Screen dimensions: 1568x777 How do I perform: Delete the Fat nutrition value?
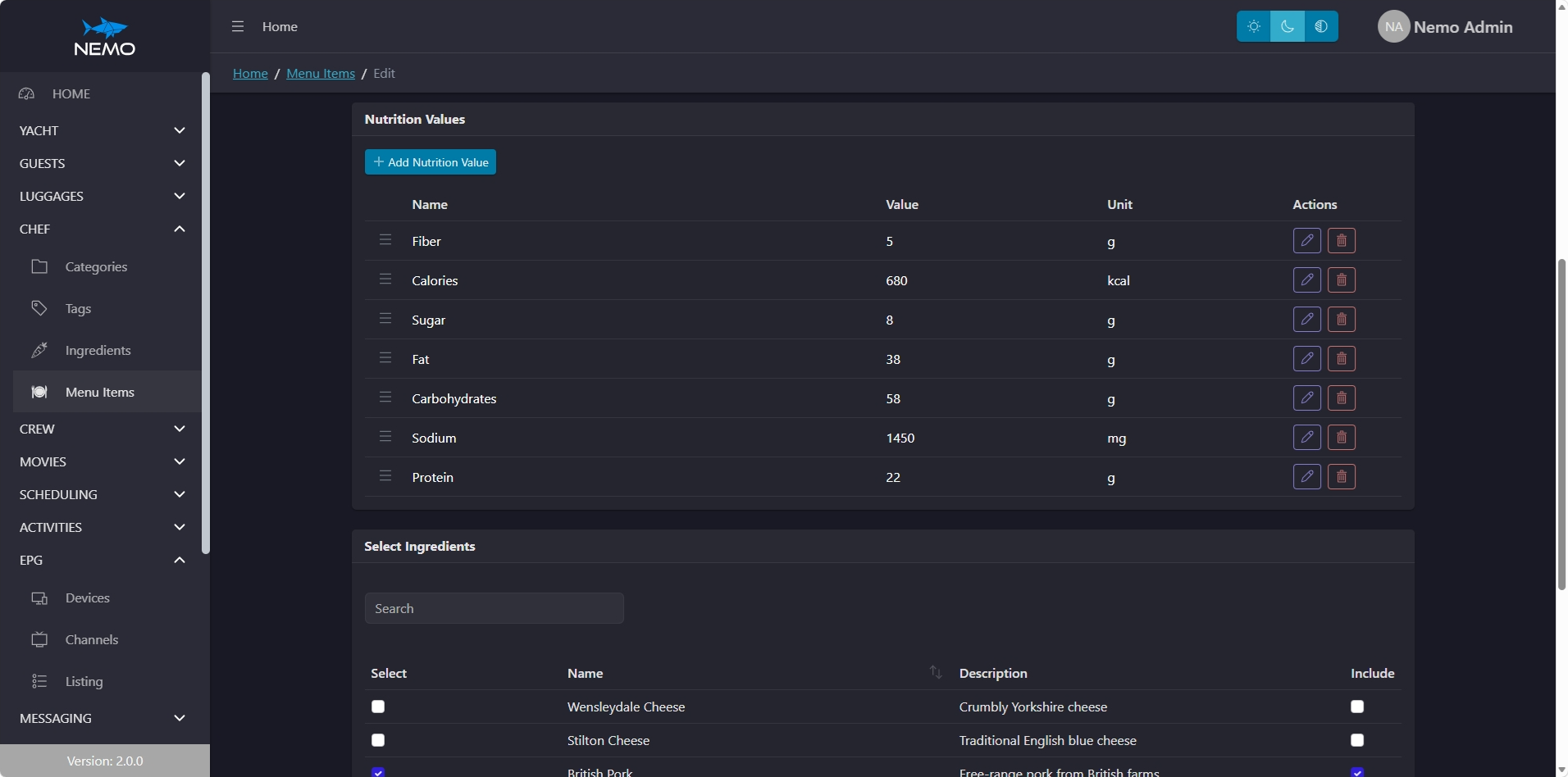(x=1342, y=359)
